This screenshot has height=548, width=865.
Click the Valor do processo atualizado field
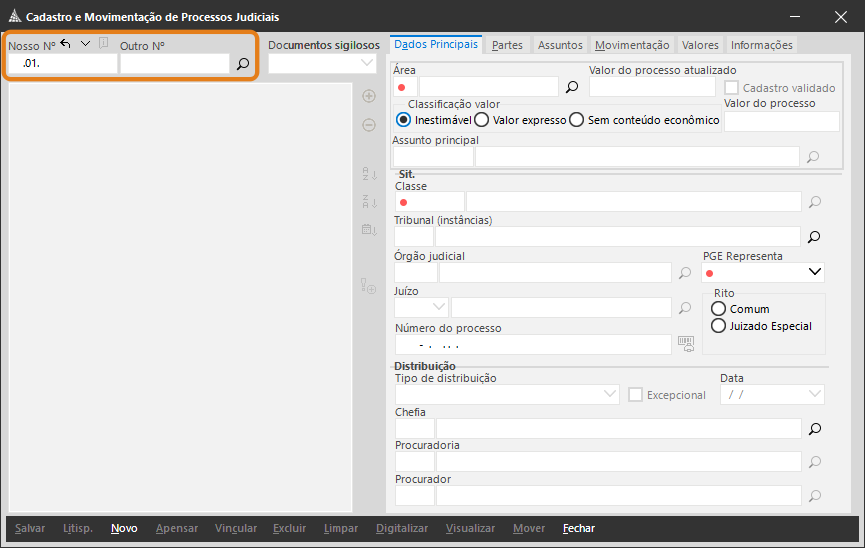coord(651,87)
